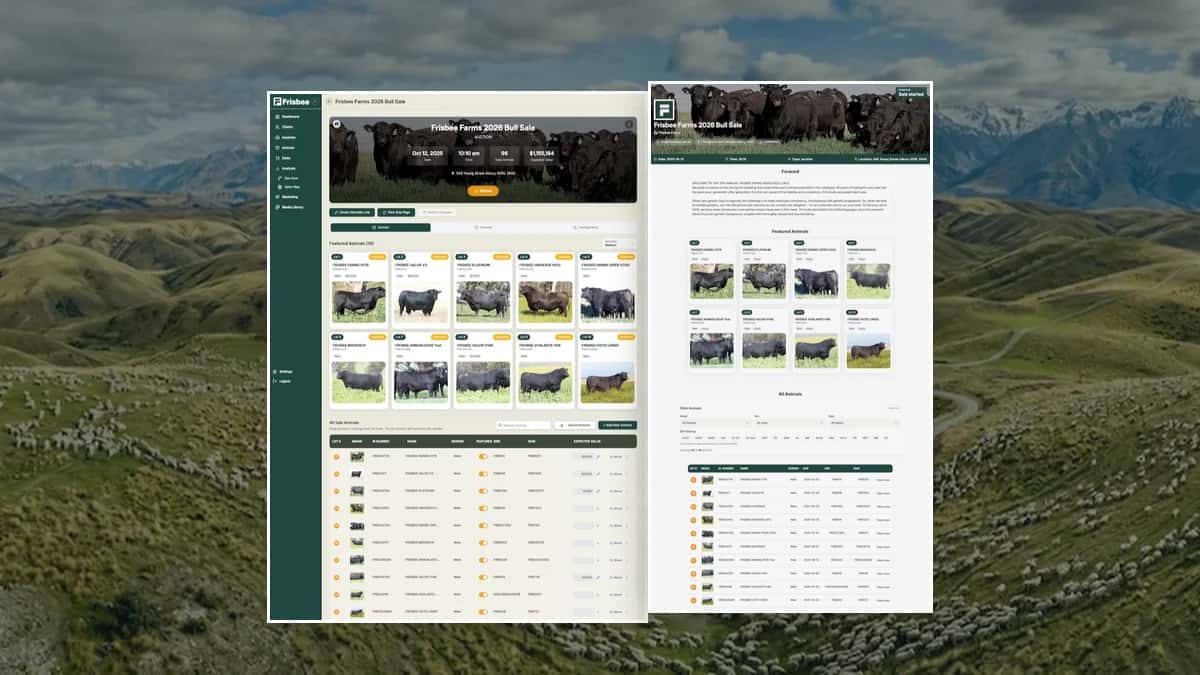The image size is (1200, 675).
Task: Click the orange button in the sale banner
Action: tap(483, 190)
